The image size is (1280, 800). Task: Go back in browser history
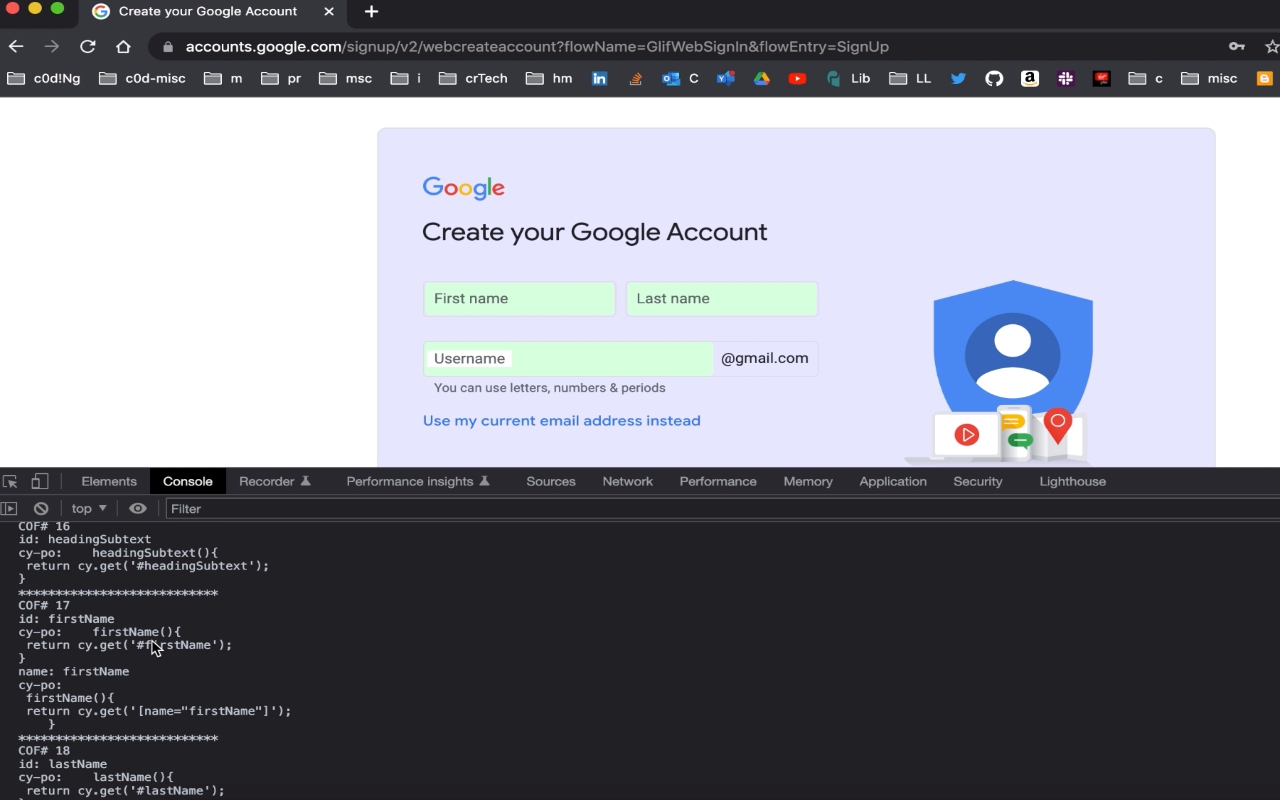point(16,46)
